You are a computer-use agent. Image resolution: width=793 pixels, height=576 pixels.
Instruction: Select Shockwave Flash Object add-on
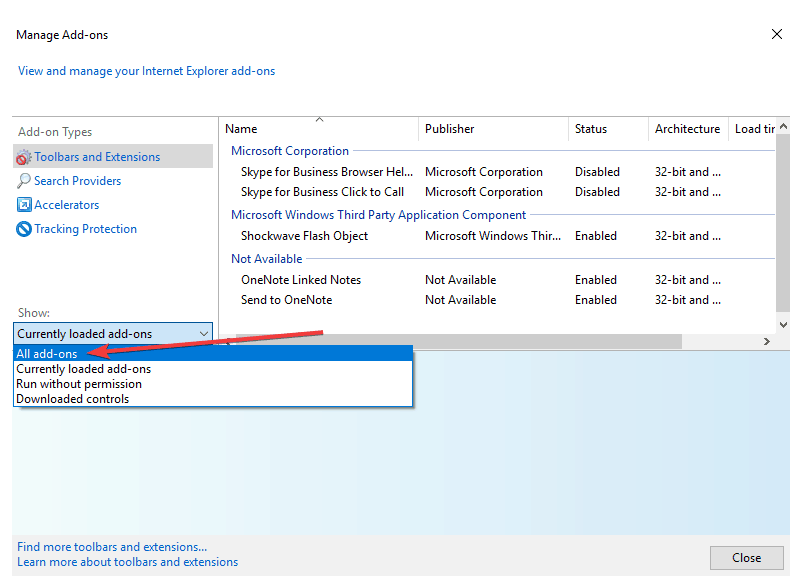[x=498, y=236]
